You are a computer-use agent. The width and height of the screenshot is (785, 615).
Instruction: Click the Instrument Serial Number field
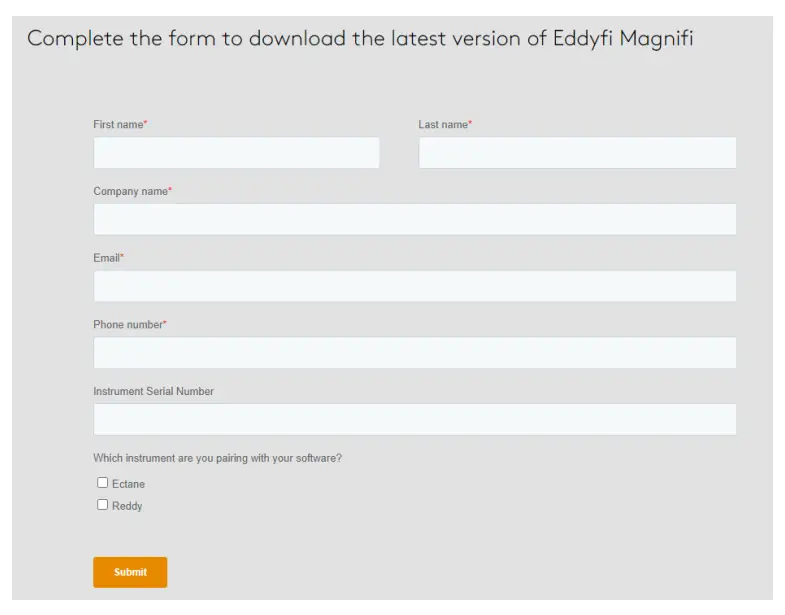pos(414,419)
